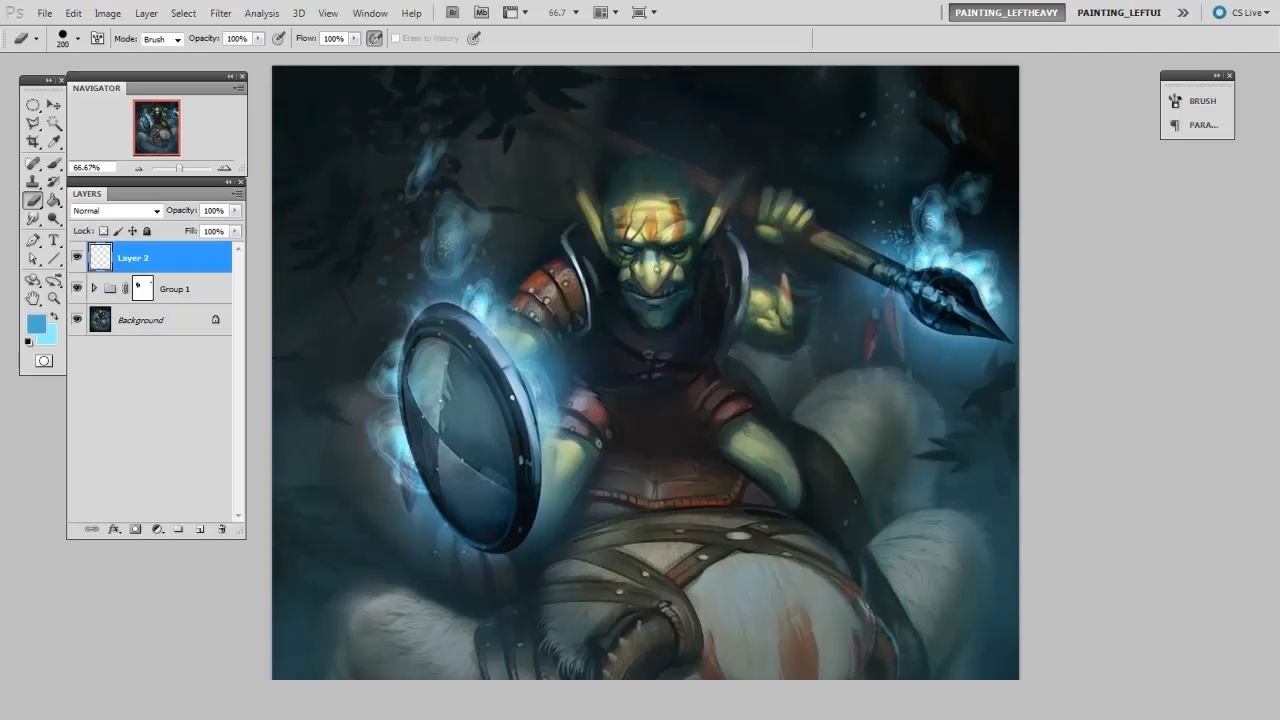The height and width of the screenshot is (720, 1280).
Task: Select the Pen tool
Action: coord(33,241)
